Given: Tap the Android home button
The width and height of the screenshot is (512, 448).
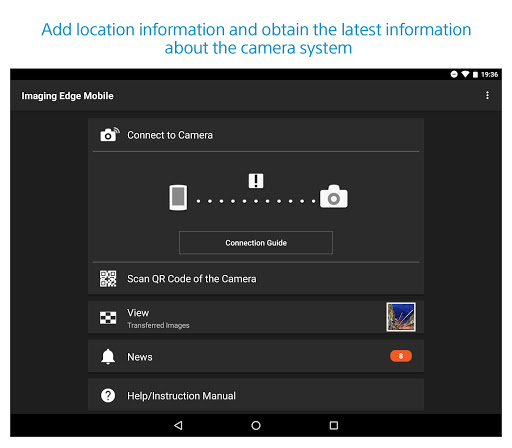Looking at the screenshot, I should (256, 425).
